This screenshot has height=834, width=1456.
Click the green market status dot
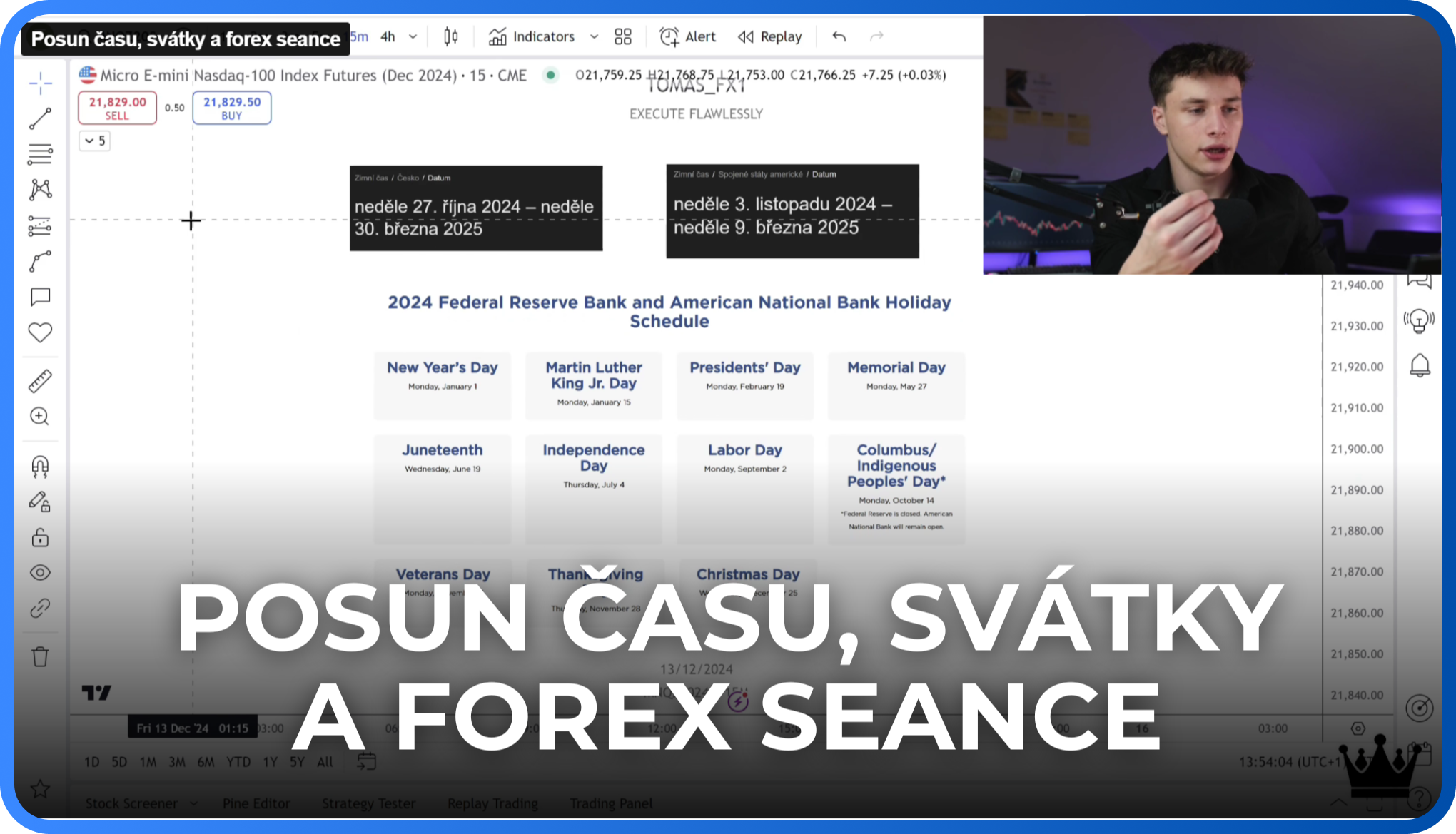(550, 74)
